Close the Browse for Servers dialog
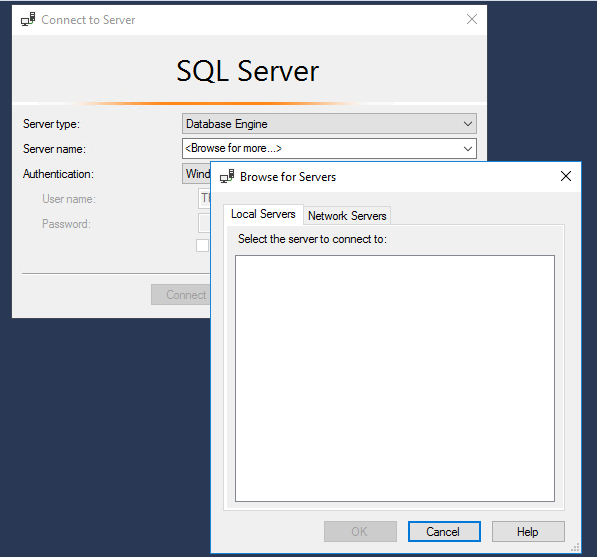Viewport: 597px width, 557px height. (566, 176)
